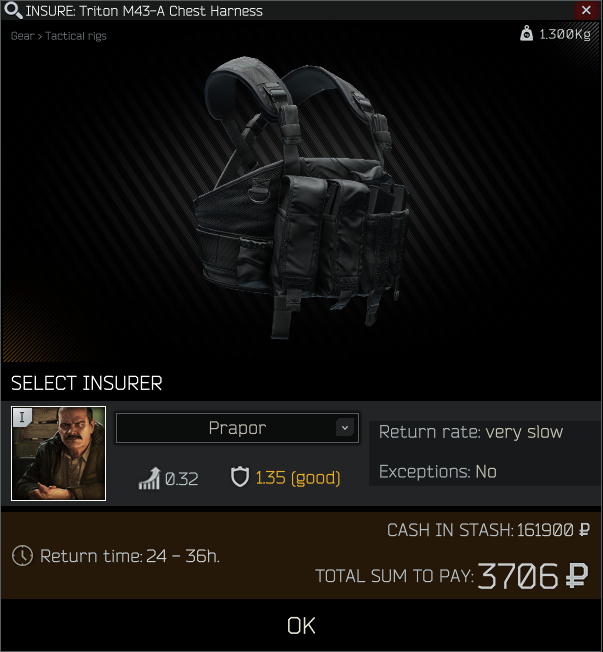Click the total sum 3706 amount
This screenshot has width=603, height=652.
pos(533,576)
